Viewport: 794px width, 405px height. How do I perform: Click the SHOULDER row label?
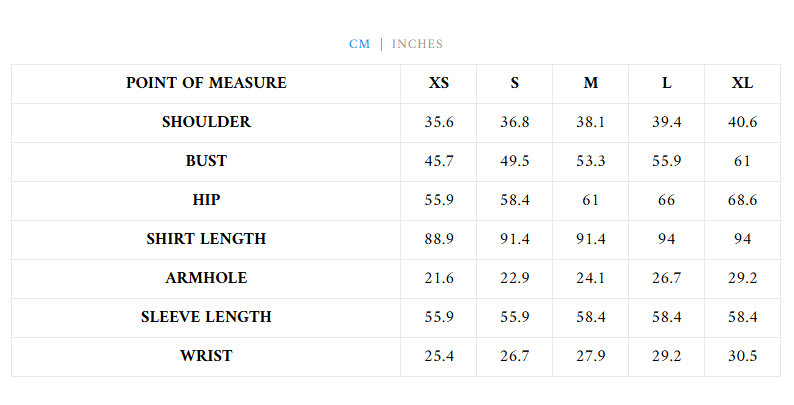pyautogui.click(x=206, y=122)
